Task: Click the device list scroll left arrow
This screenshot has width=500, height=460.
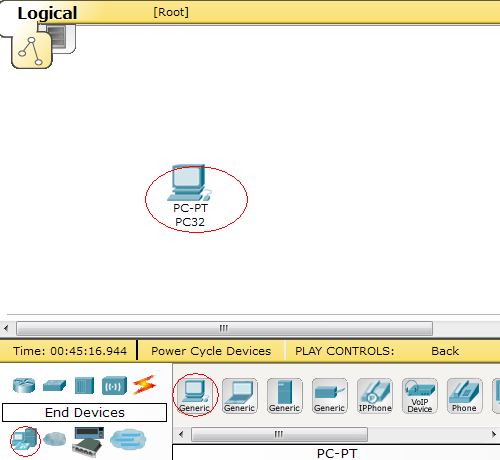Action: (181, 434)
